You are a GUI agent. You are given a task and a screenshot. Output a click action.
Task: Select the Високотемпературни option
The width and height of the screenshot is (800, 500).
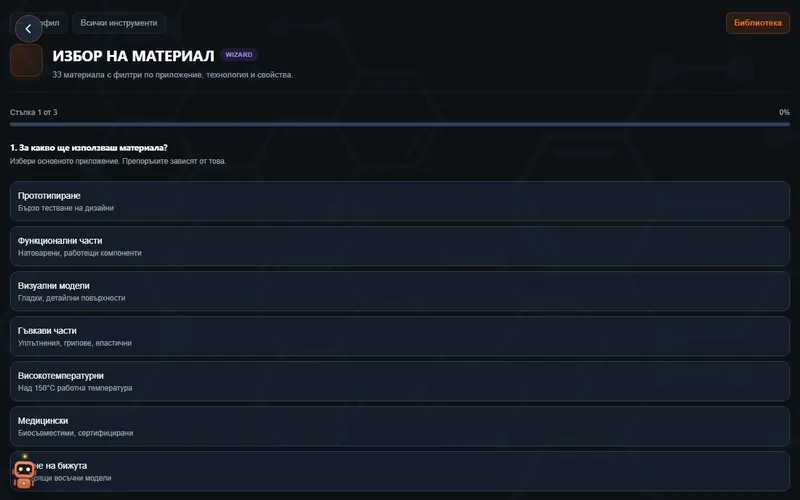(x=400, y=381)
